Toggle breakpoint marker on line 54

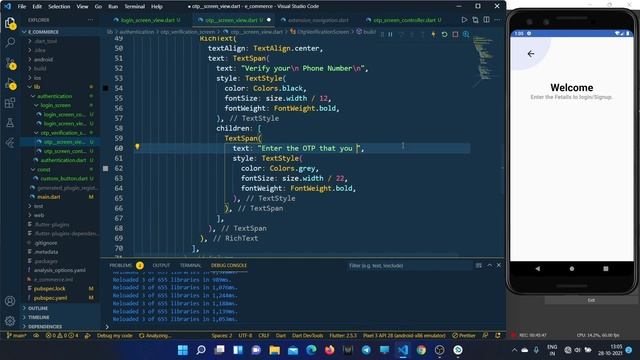pos(106,88)
